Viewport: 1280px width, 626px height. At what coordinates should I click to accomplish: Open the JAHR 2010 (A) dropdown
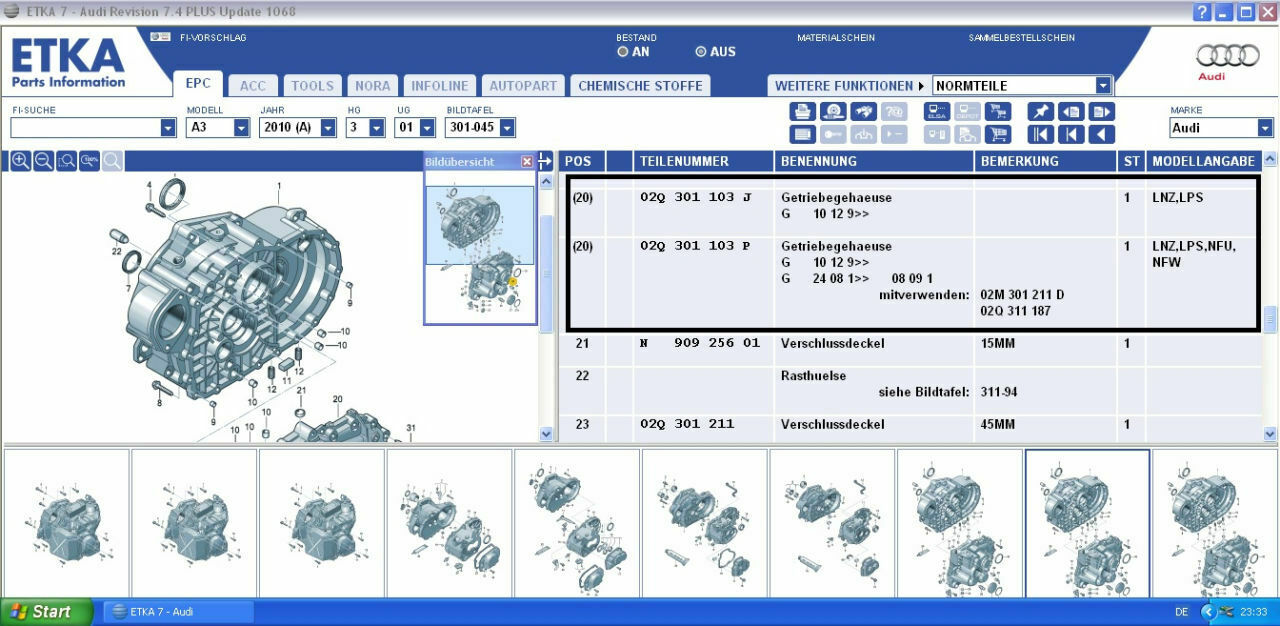(328, 128)
